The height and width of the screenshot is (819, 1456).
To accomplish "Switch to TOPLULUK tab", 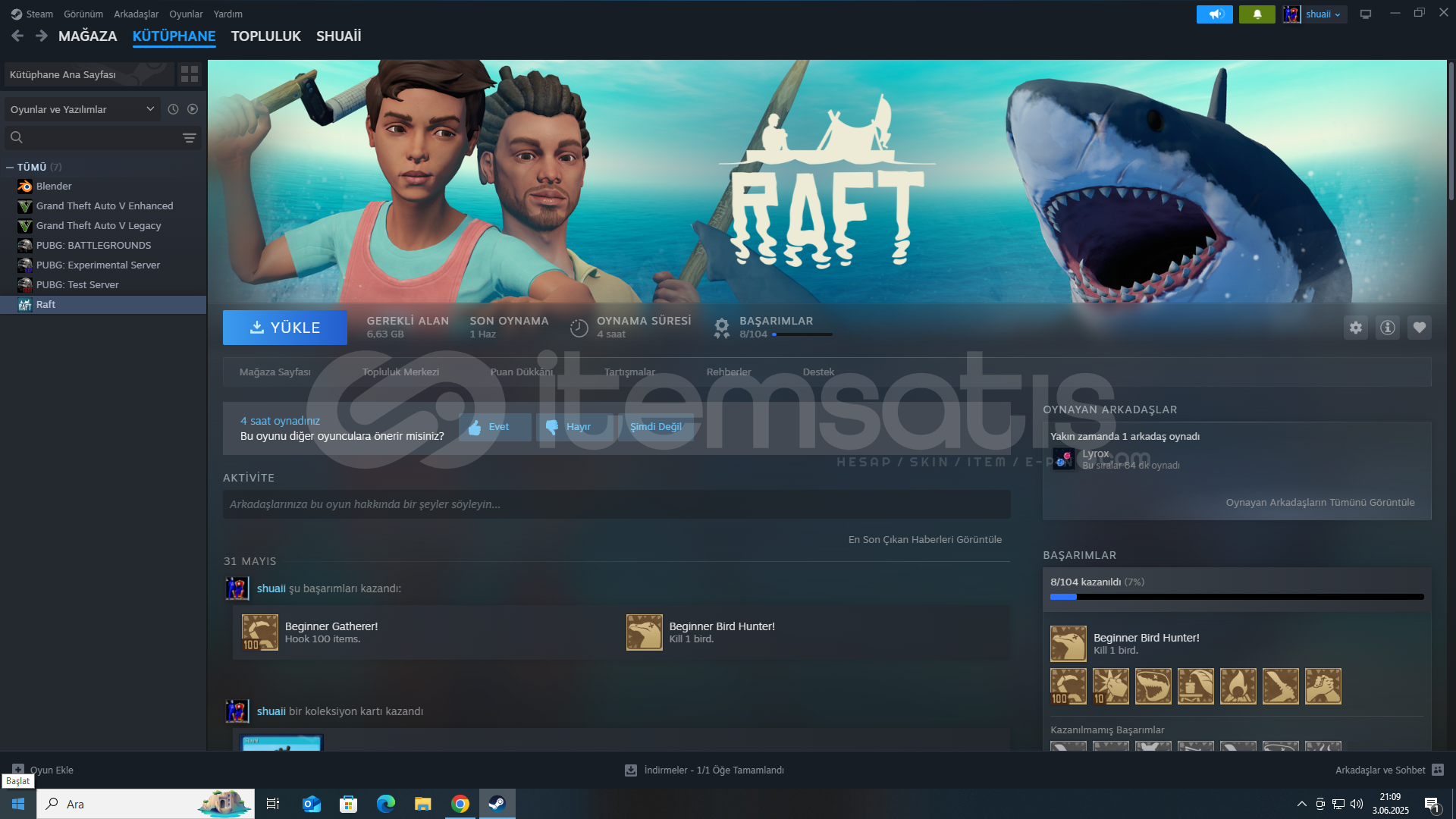I will tap(266, 36).
